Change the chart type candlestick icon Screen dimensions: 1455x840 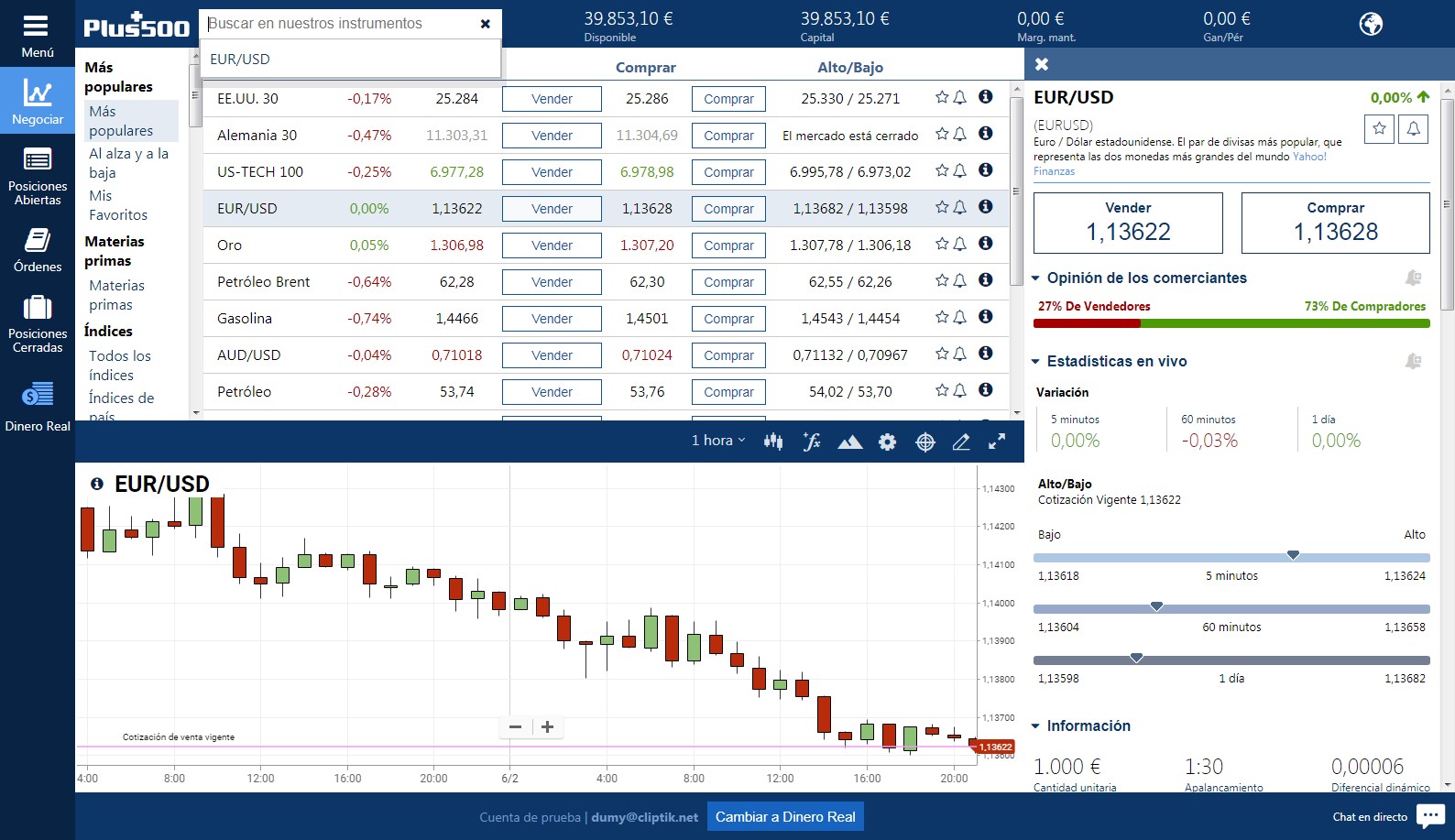(x=773, y=442)
